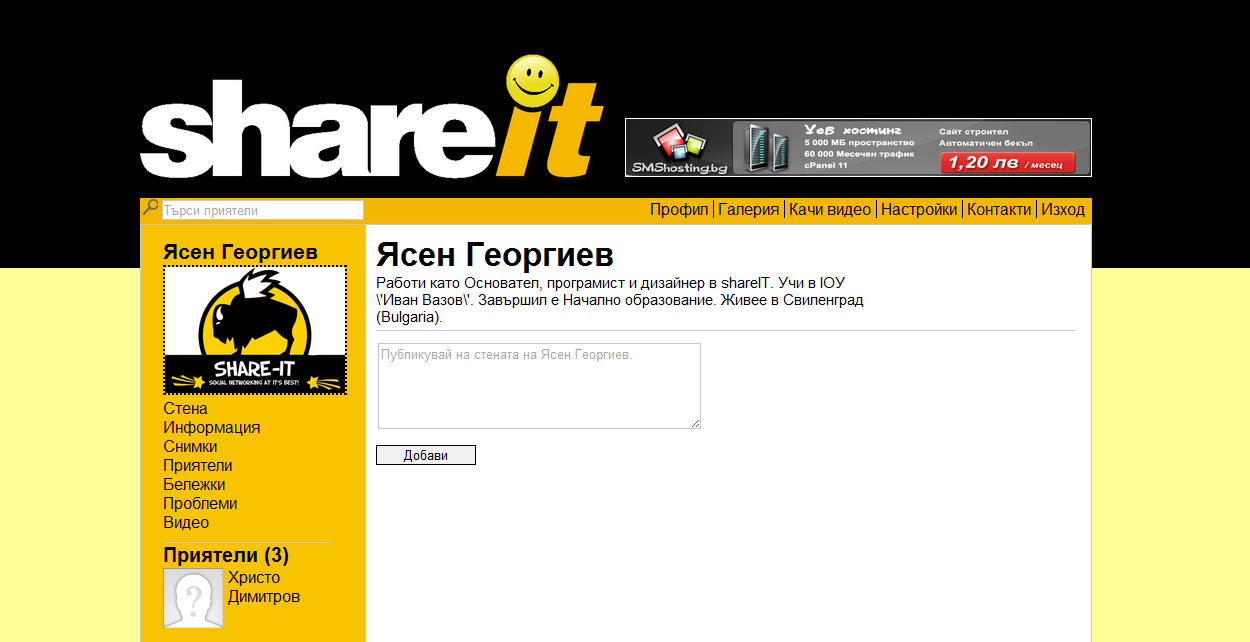The width and height of the screenshot is (1250, 642).
Task: Click the wall post text area
Action: coord(539,386)
